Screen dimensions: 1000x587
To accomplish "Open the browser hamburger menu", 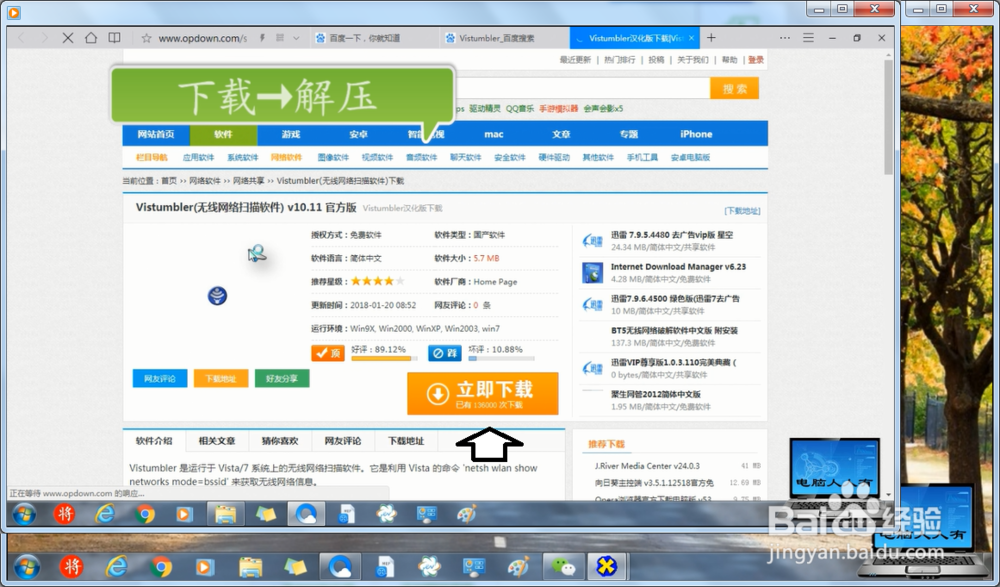I will tap(808, 38).
